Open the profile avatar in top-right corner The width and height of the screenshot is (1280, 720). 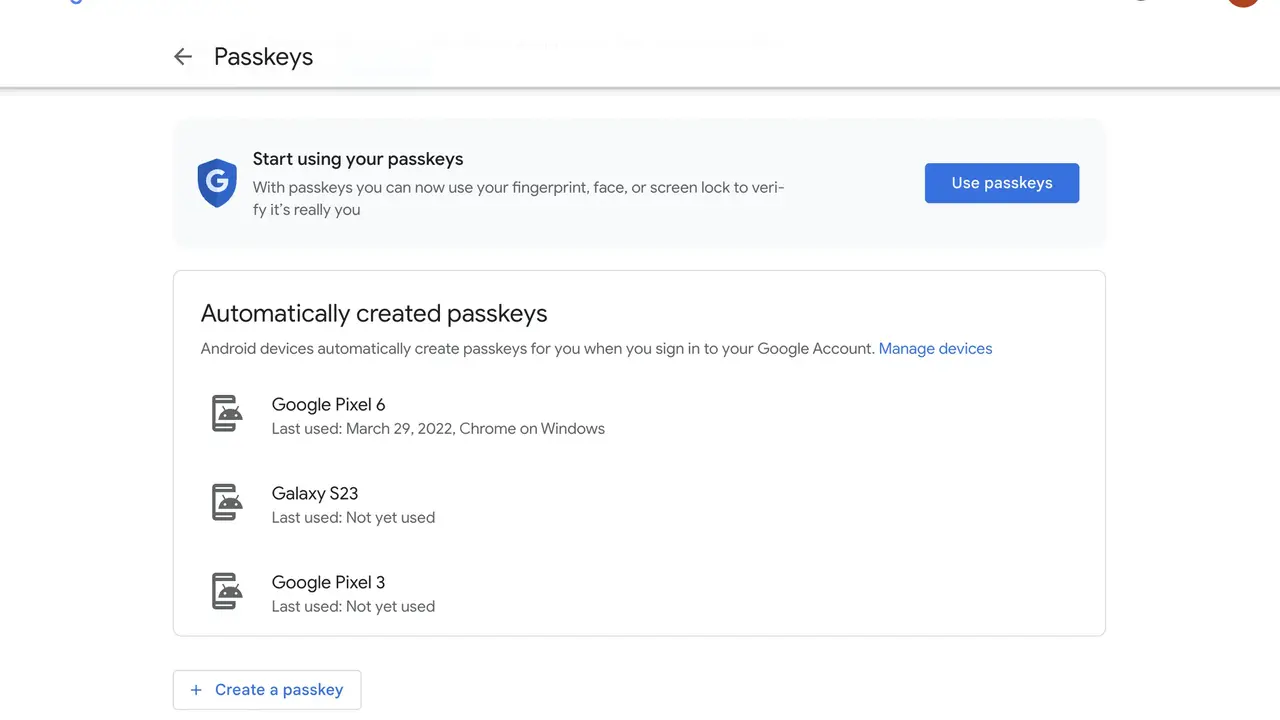(1243, 3)
